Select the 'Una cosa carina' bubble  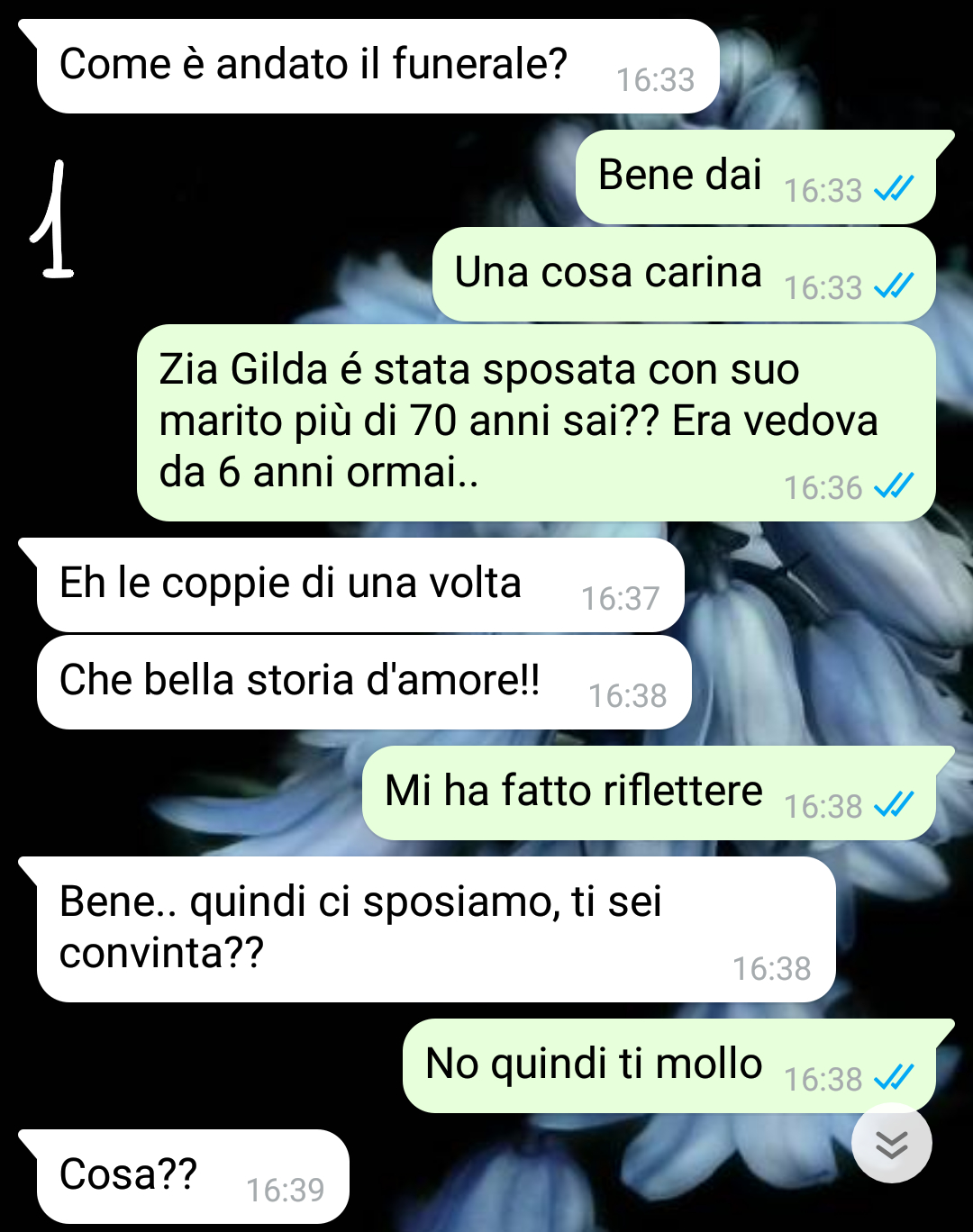coord(684,275)
